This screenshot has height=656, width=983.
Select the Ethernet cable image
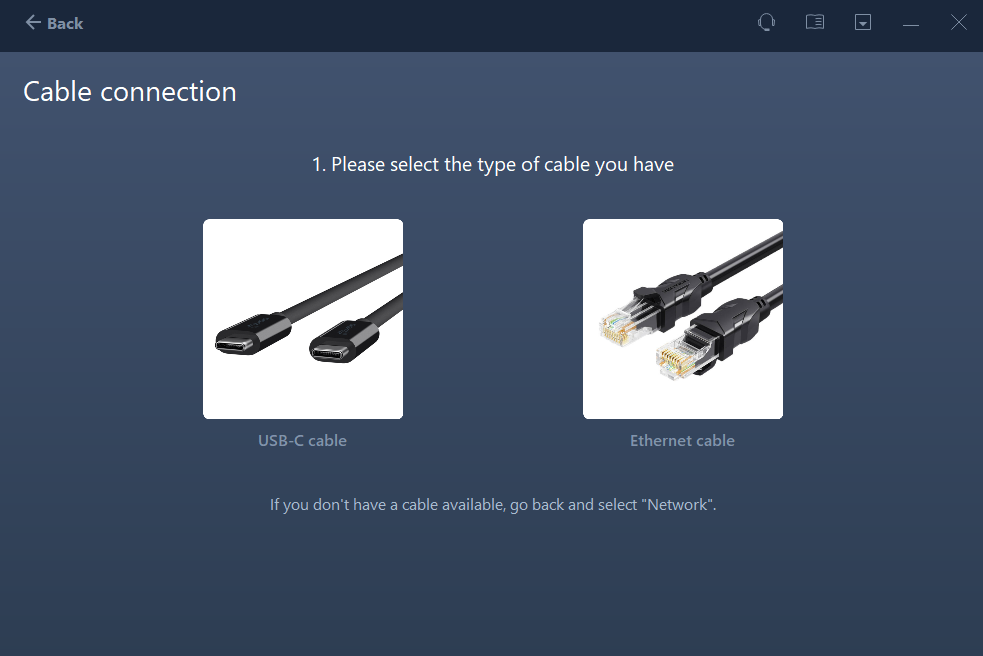coord(683,318)
